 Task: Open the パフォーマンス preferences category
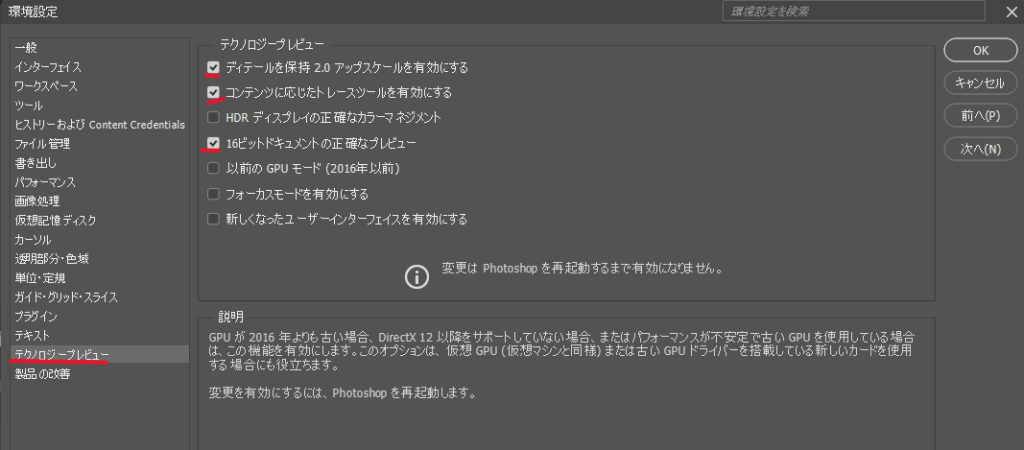45,182
